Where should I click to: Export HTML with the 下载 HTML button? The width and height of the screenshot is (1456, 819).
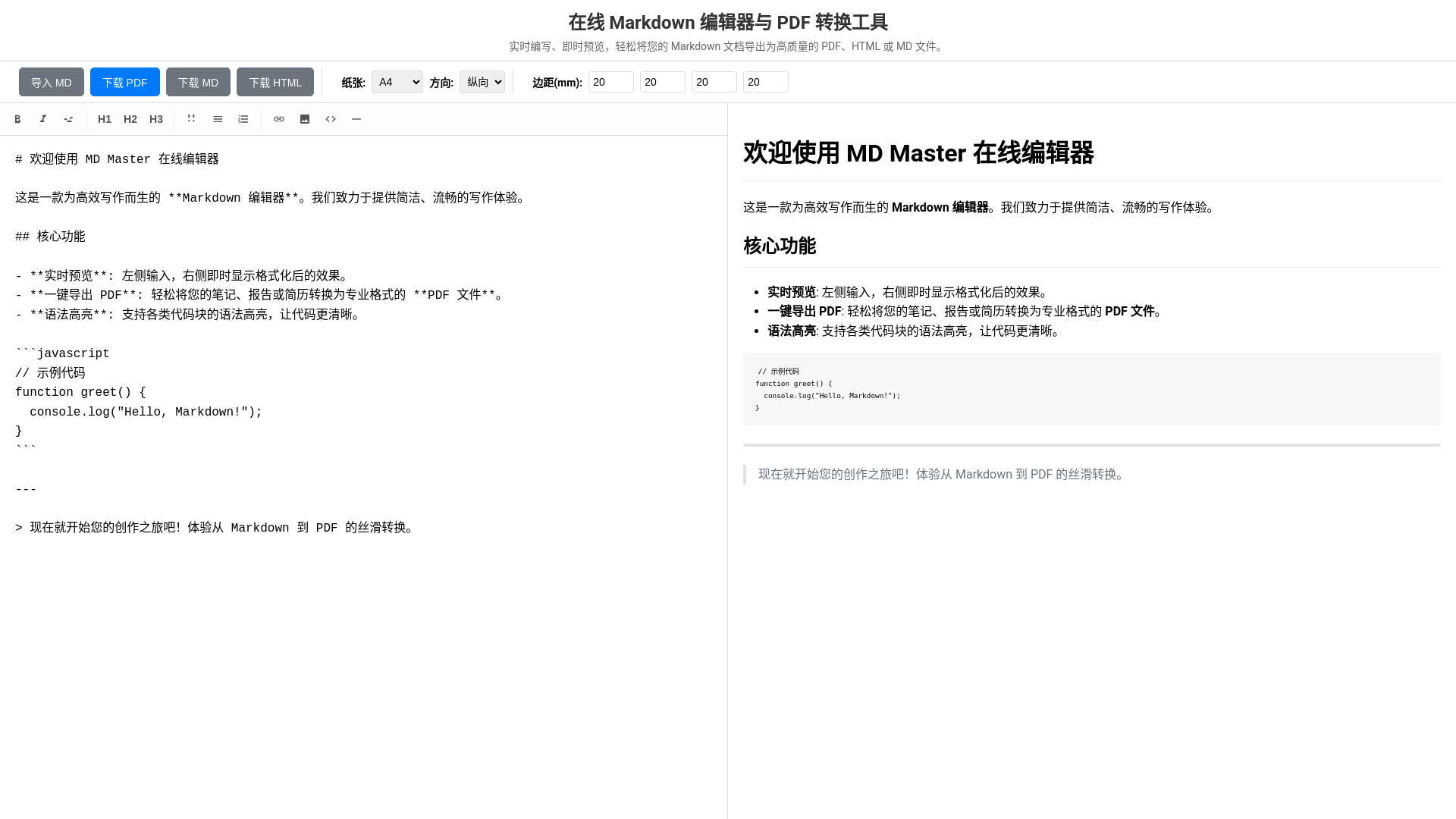(x=275, y=82)
